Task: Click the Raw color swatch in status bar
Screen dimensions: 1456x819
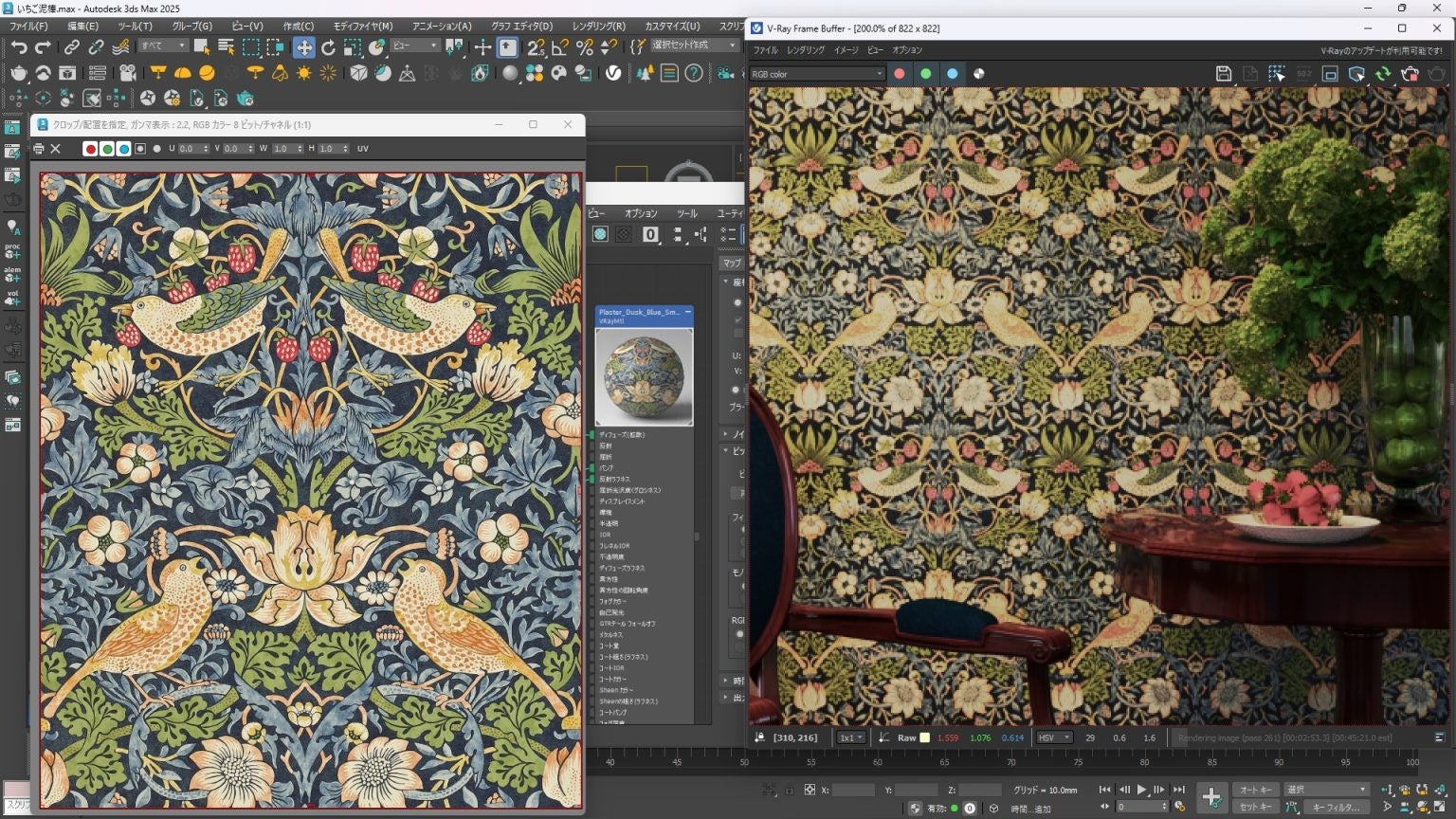Action: click(925, 737)
